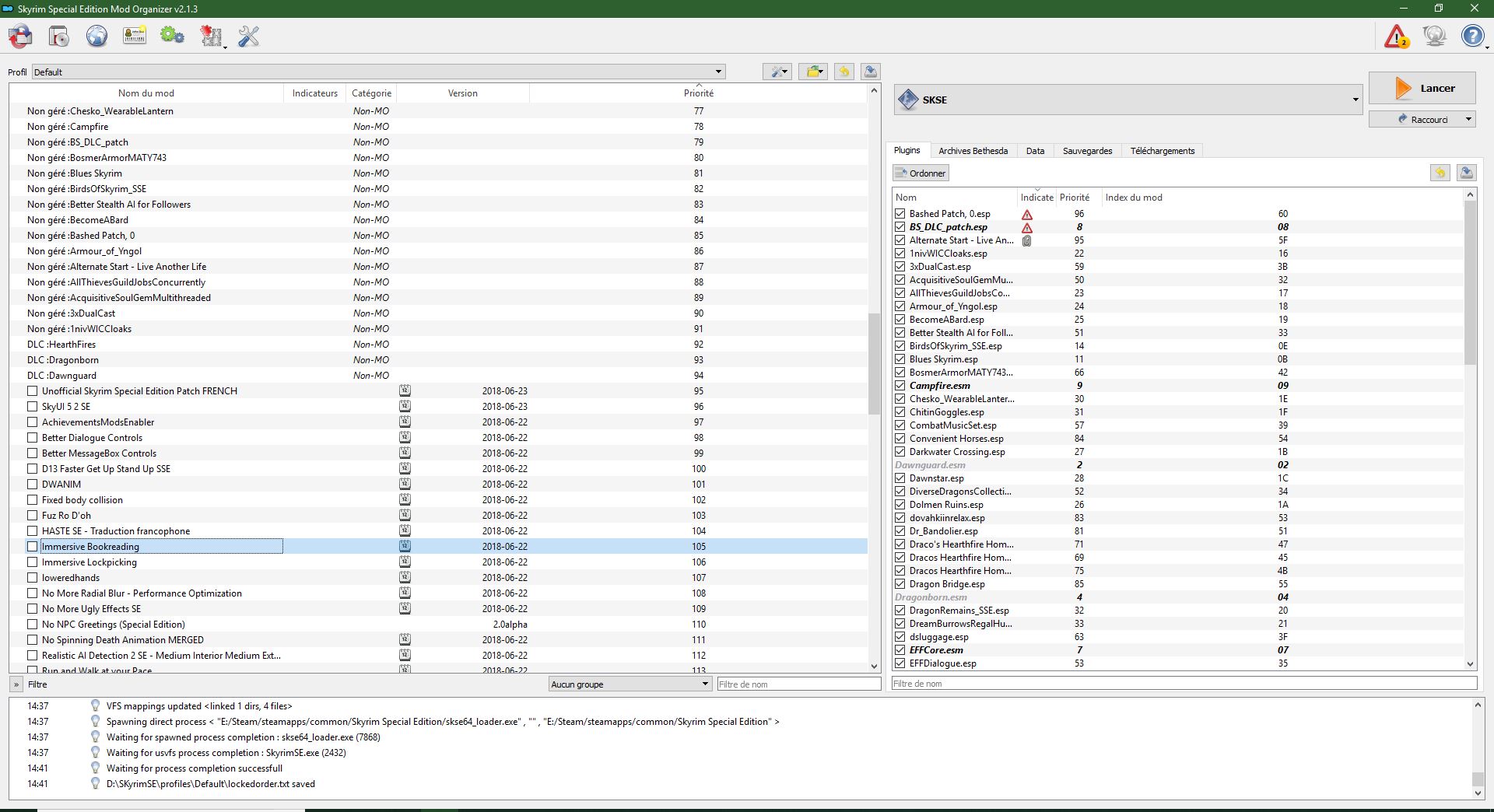Expand the Filtre side panel arrow
The height and width of the screenshot is (812, 1494).
[16, 684]
